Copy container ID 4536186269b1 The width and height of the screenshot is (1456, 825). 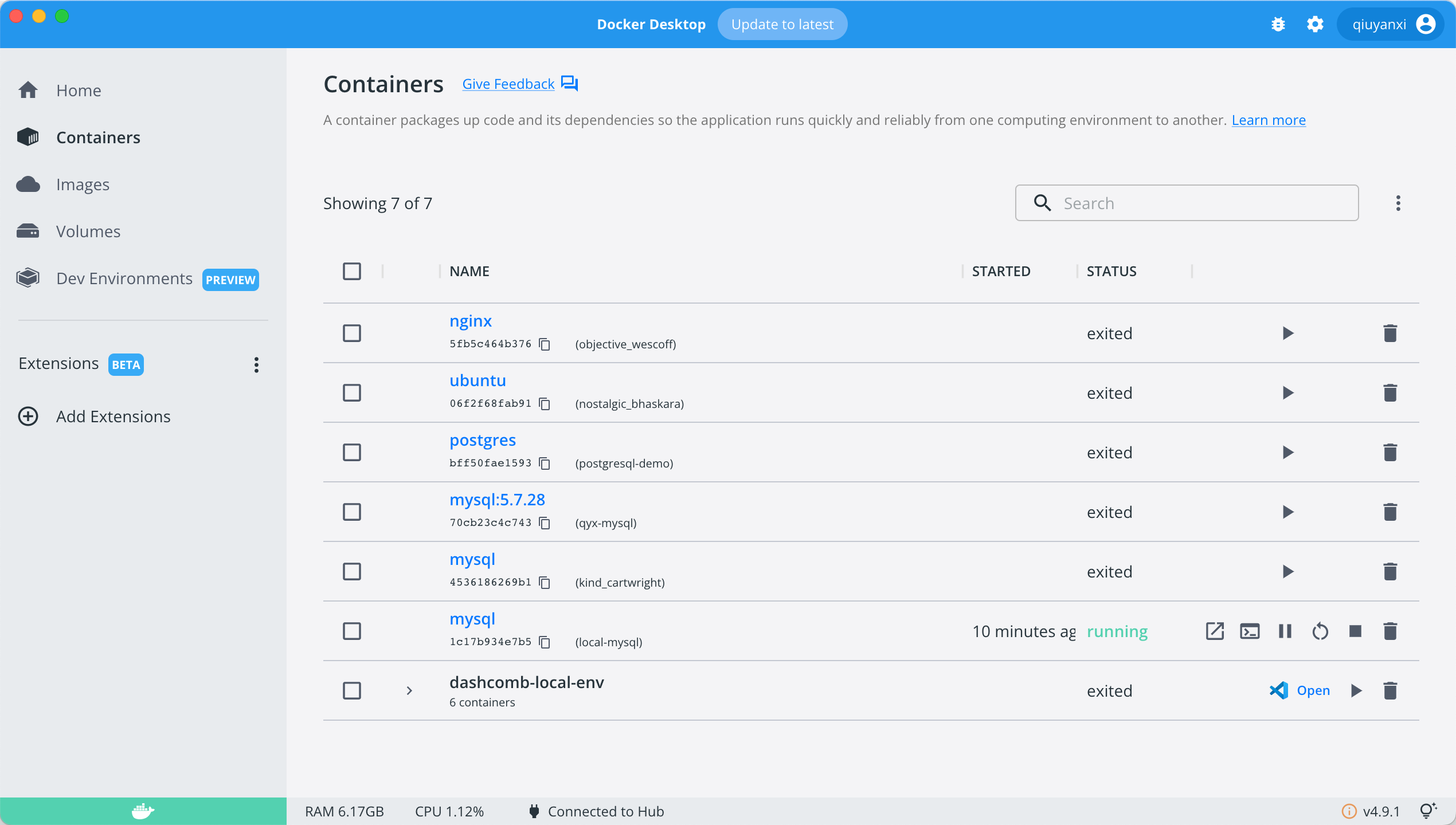[545, 583]
